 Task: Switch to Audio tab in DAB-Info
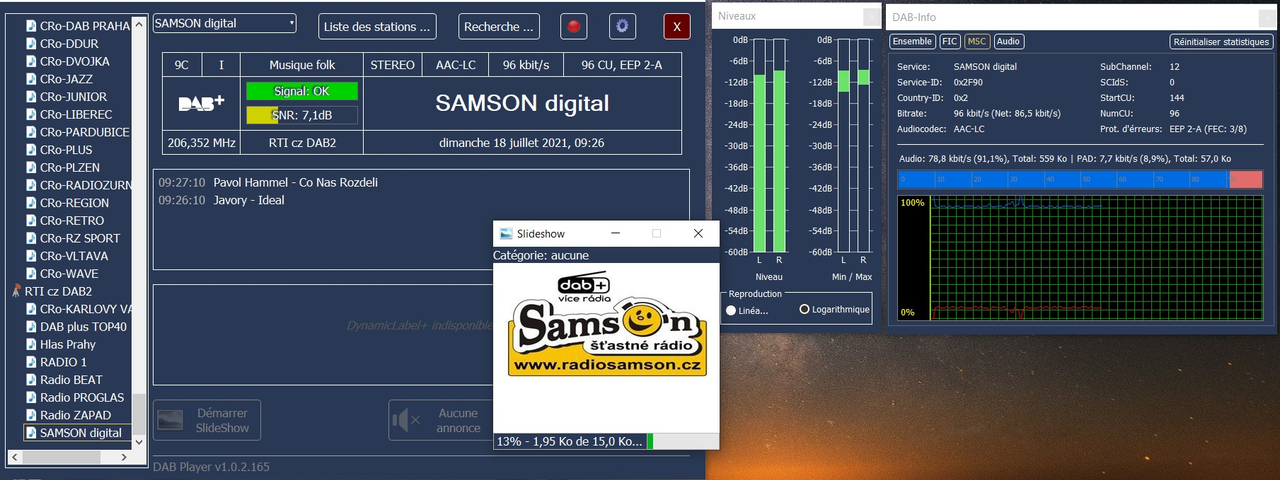click(x=1009, y=42)
